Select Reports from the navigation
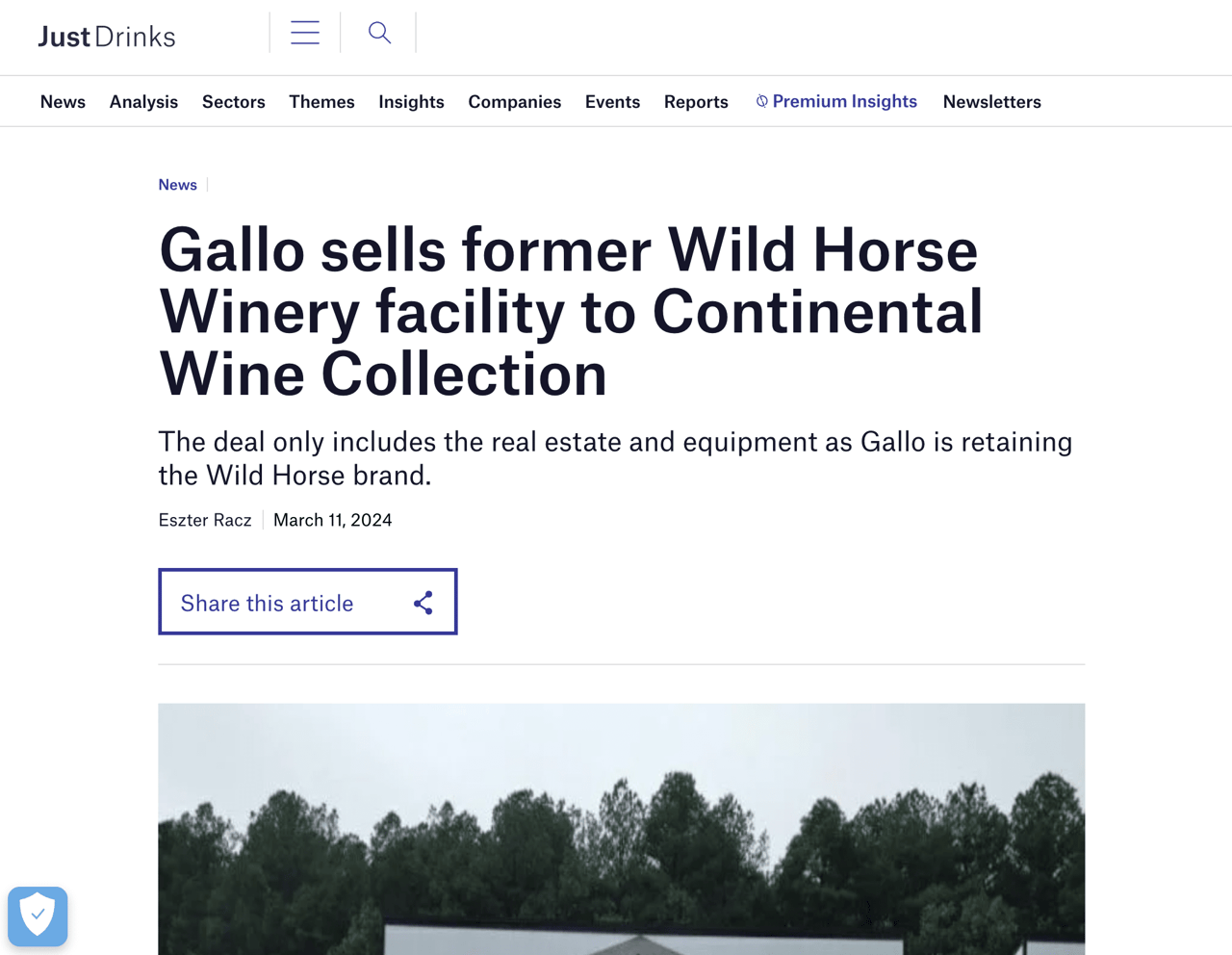Screen dimensions: 1232x955 696,101
